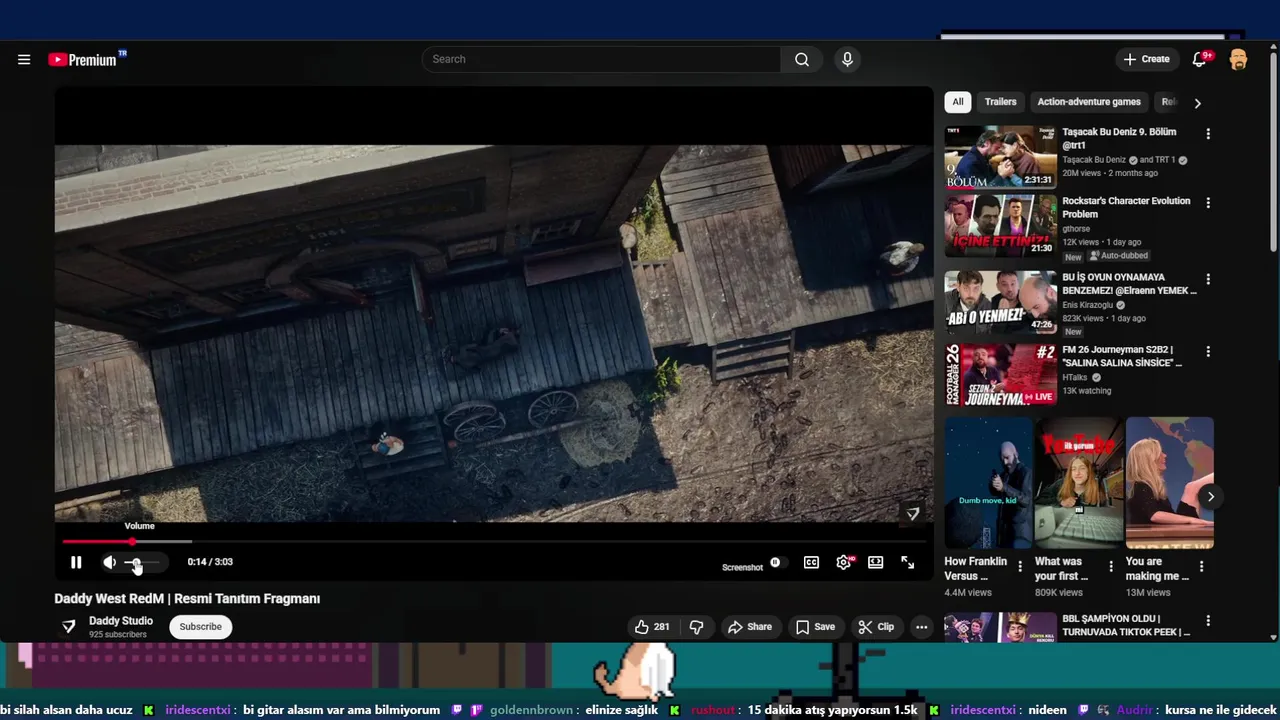Open the Create button
Image resolution: width=1280 pixels, height=720 pixels.
point(1146,59)
